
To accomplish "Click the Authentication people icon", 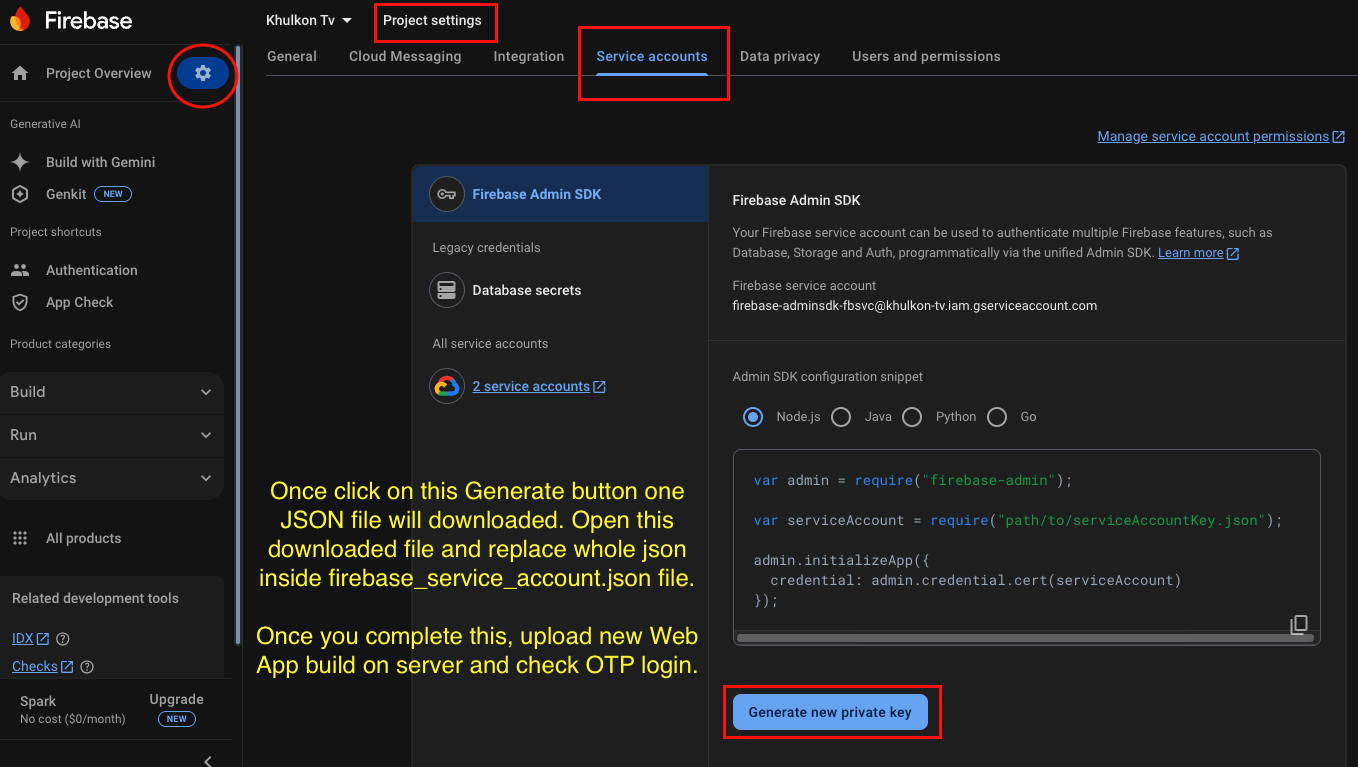I will tap(19, 270).
